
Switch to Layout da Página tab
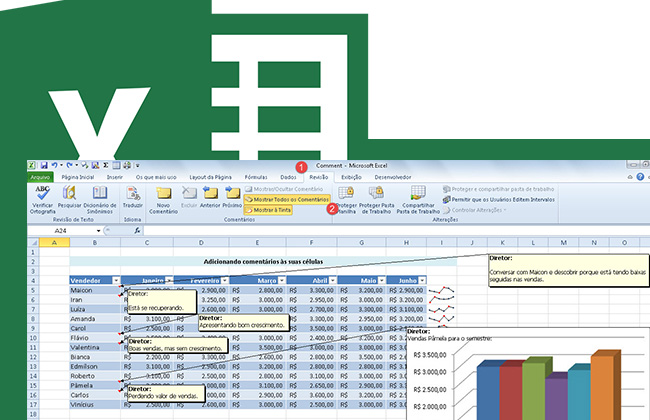(211, 177)
